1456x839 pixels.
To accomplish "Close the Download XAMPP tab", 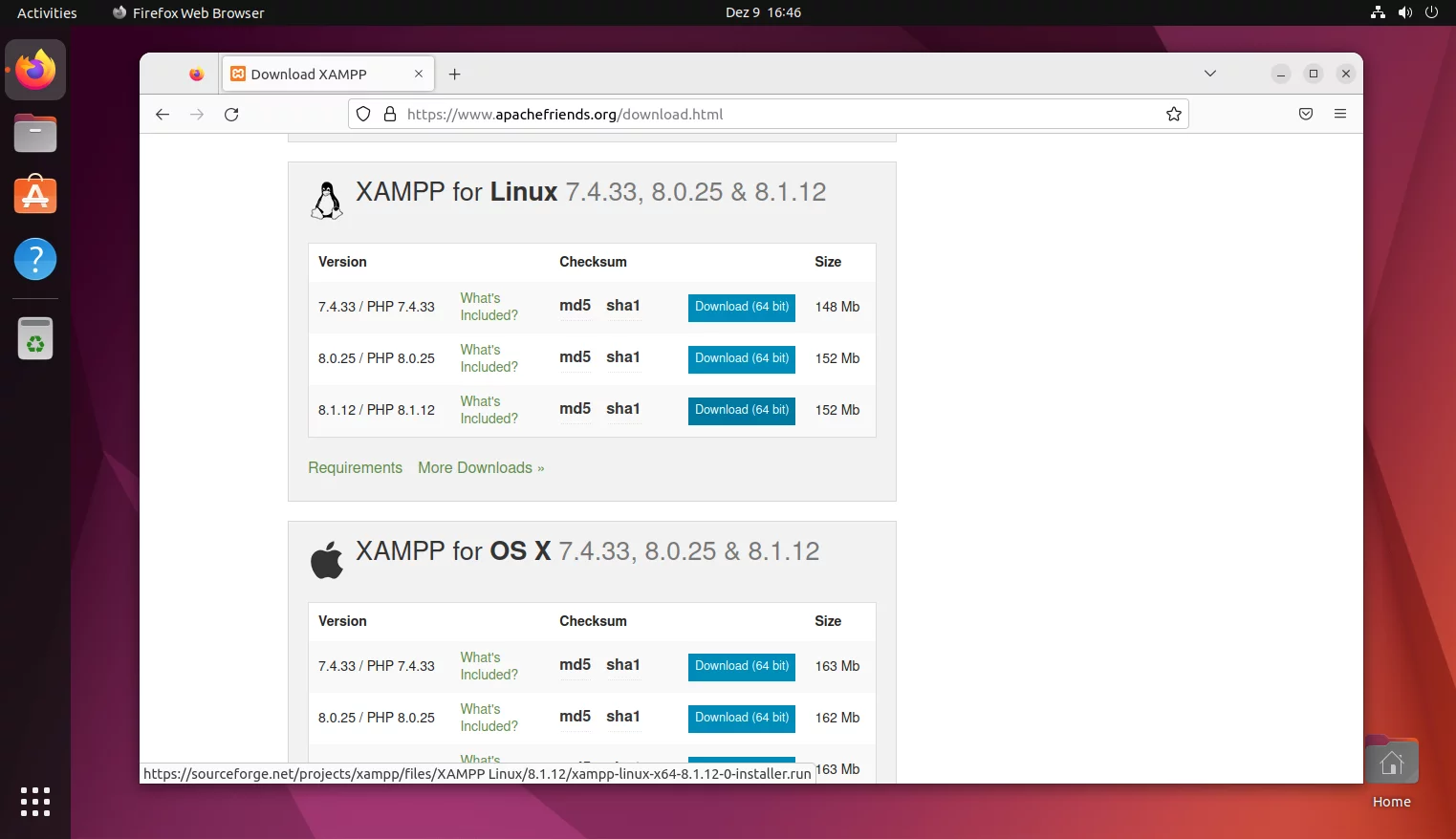I will point(419,75).
